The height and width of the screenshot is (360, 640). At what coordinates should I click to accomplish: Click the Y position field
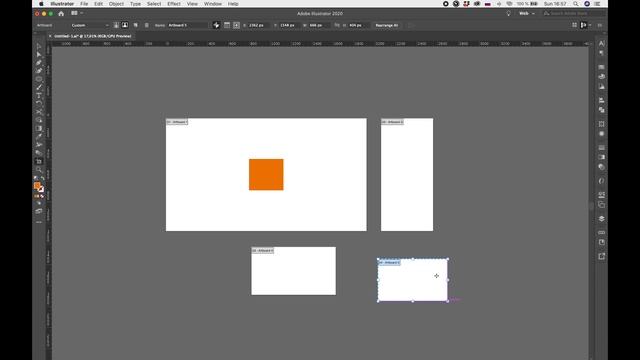(289, 25)
